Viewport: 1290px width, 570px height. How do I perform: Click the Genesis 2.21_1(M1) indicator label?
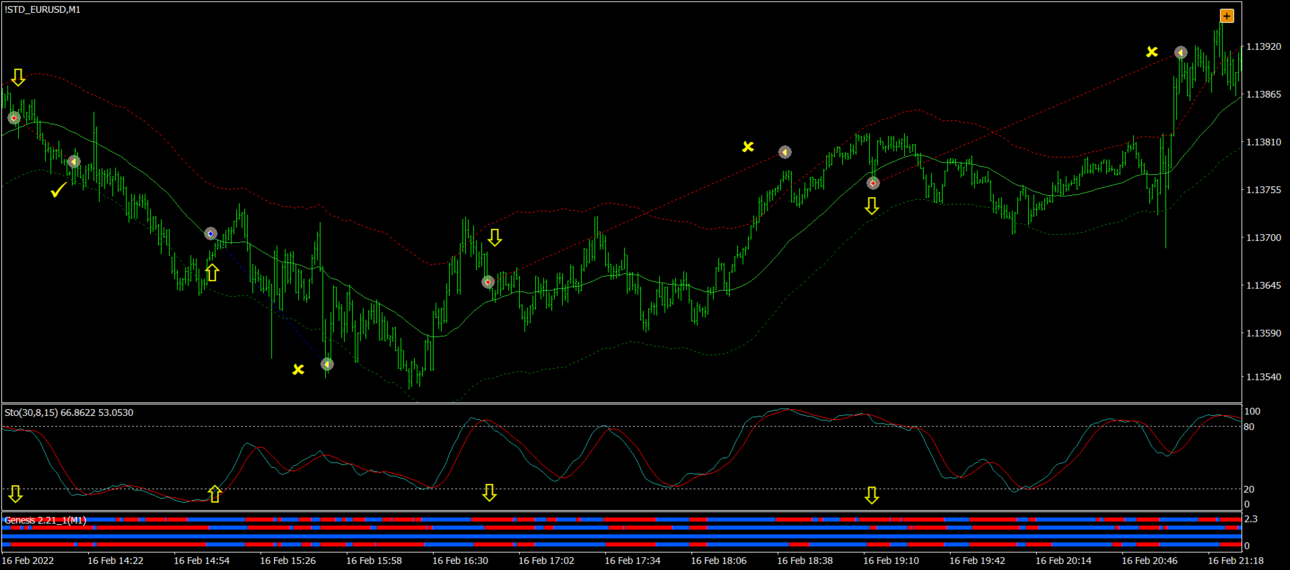point(45,520)
